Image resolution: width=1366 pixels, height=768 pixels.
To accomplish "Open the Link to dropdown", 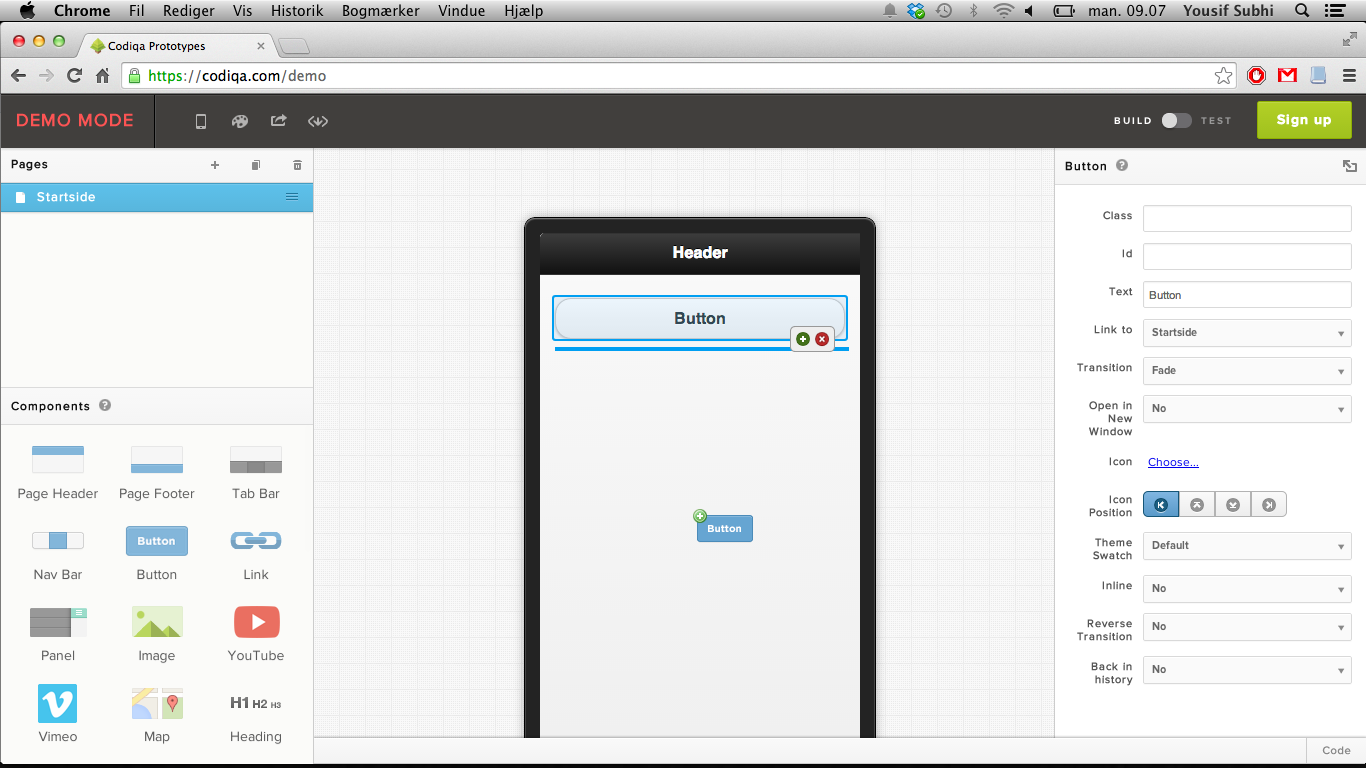I will (1246, 333).
